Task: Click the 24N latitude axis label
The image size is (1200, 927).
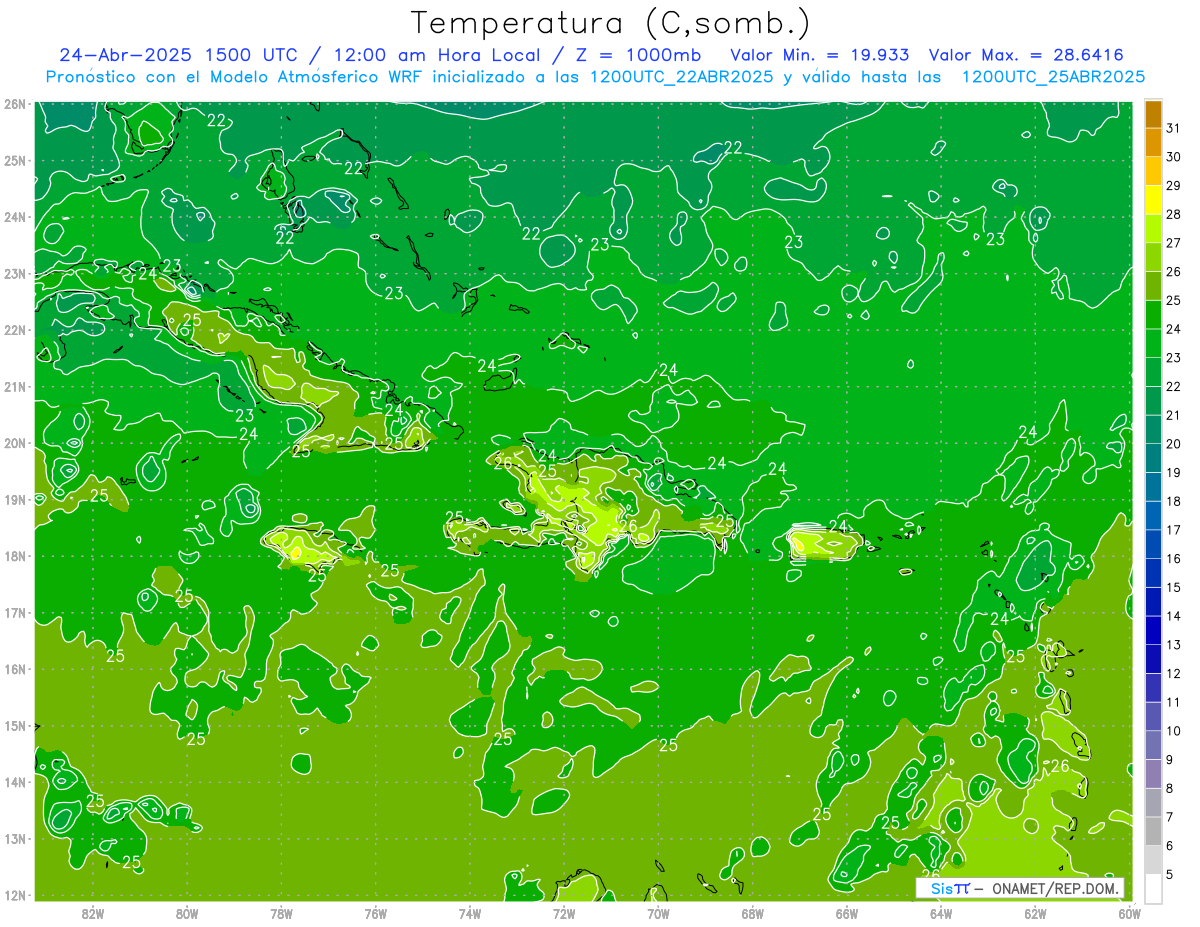Action: tap(14, 217)
